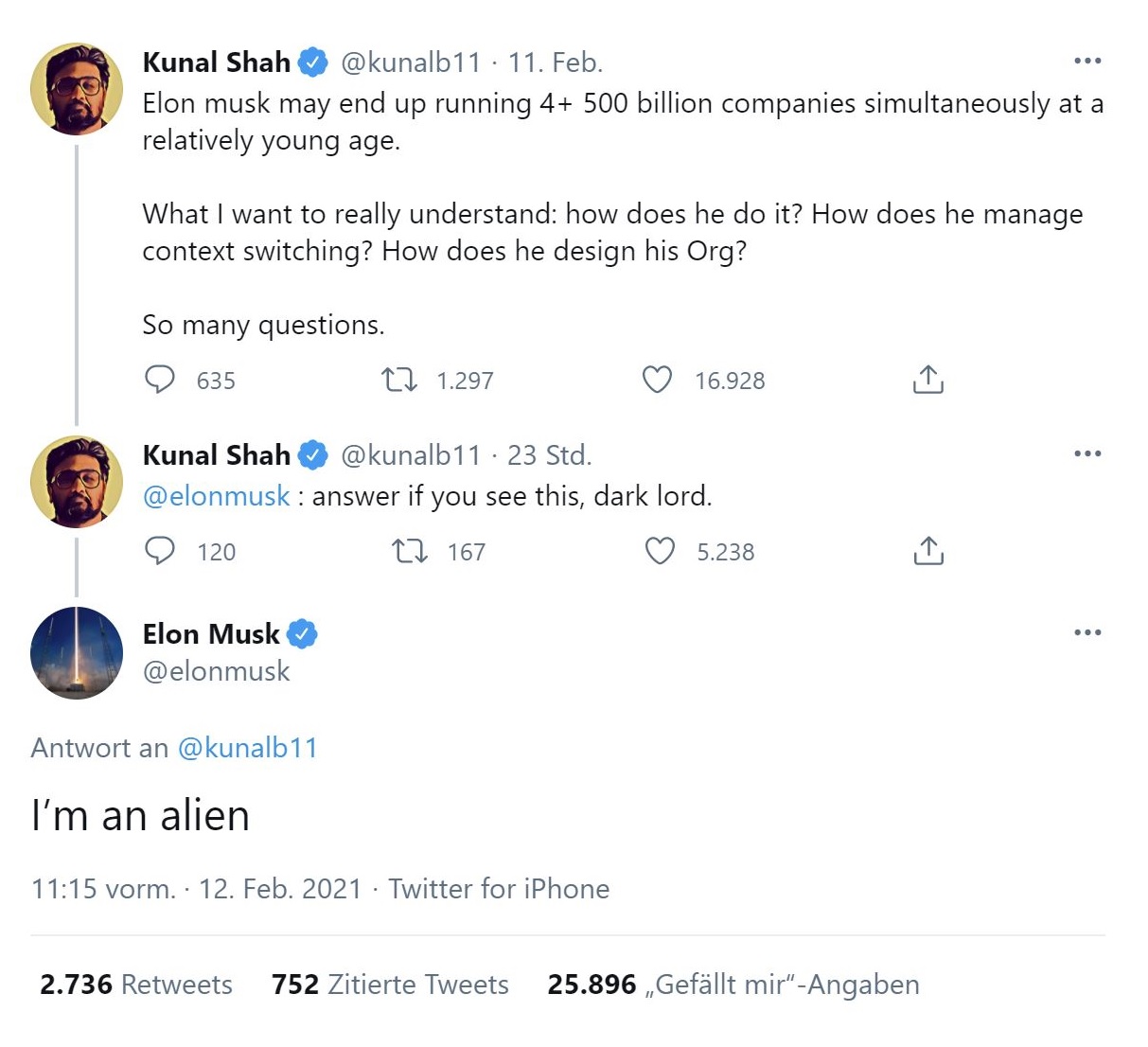View the 752 Zitierte Tweets
1148x1047 pixels.
pos(390,985)
